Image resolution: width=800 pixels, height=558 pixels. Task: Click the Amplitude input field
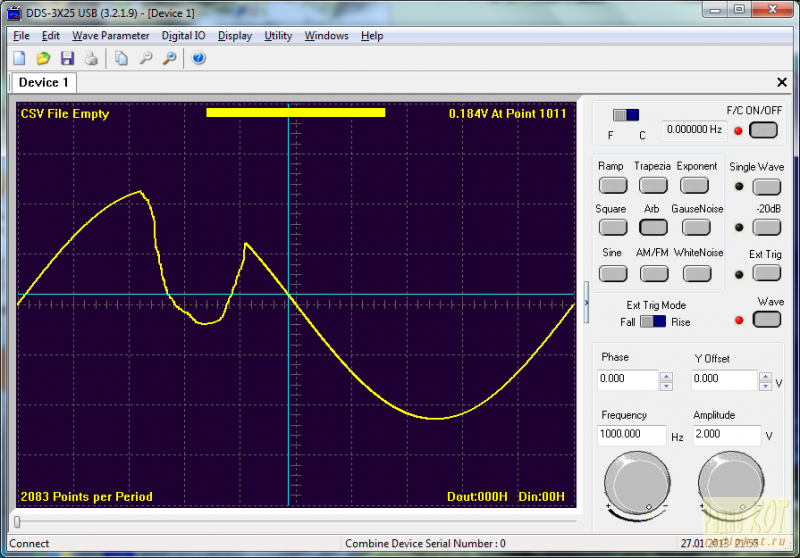727,435
